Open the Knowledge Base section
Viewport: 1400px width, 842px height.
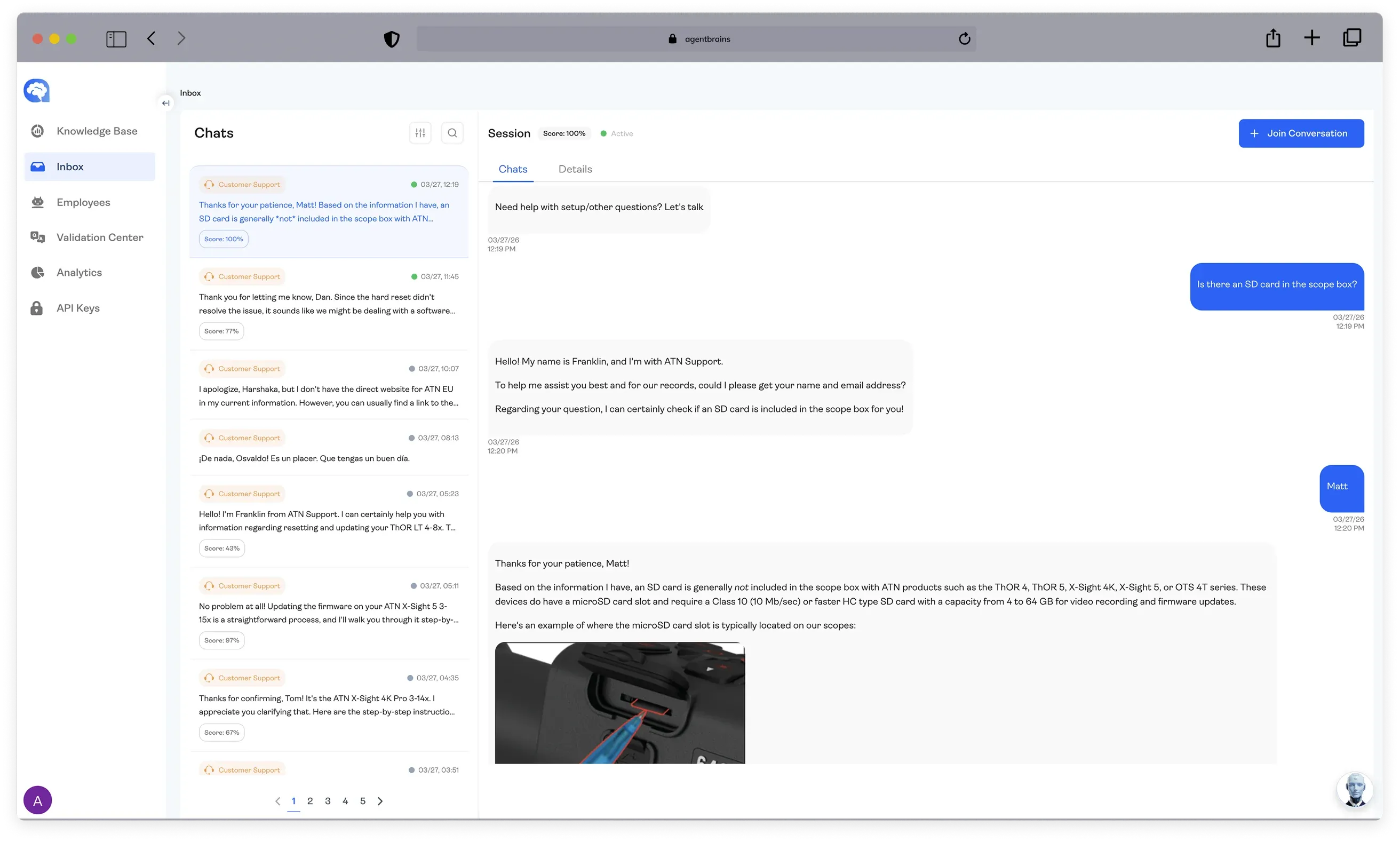[97, 131]
